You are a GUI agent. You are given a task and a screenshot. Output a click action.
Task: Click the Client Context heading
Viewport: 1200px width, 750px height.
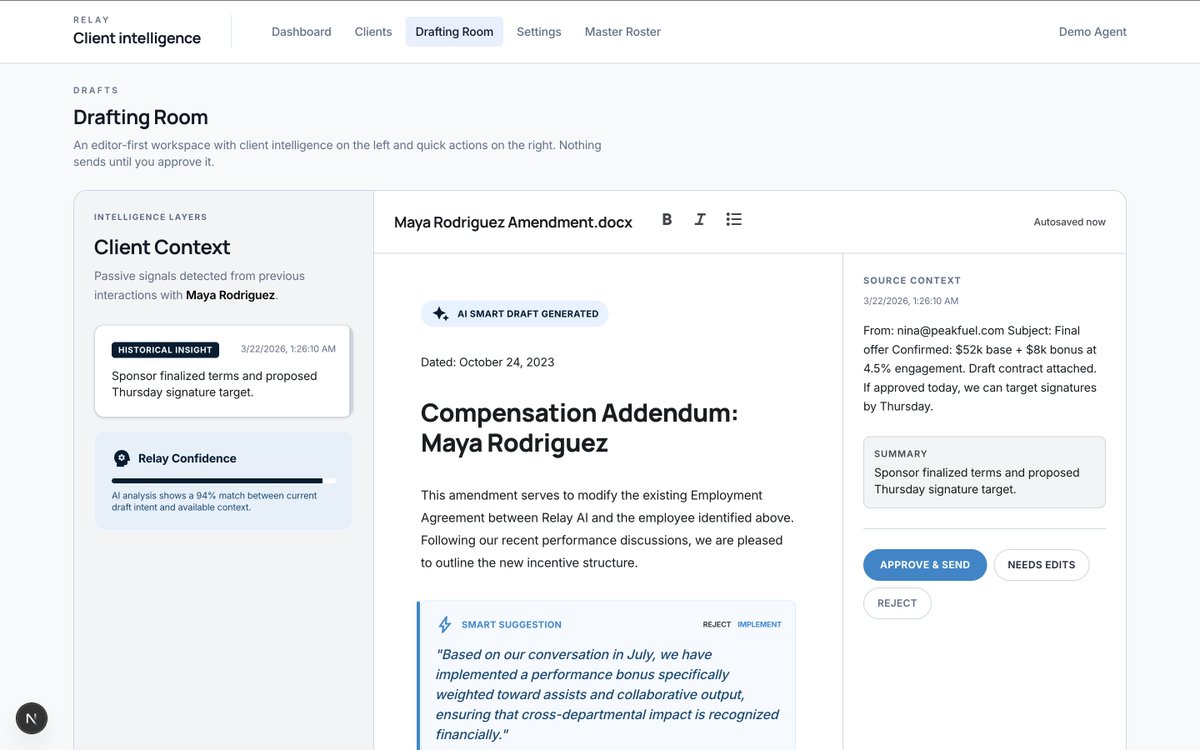[x=162, y=247]
